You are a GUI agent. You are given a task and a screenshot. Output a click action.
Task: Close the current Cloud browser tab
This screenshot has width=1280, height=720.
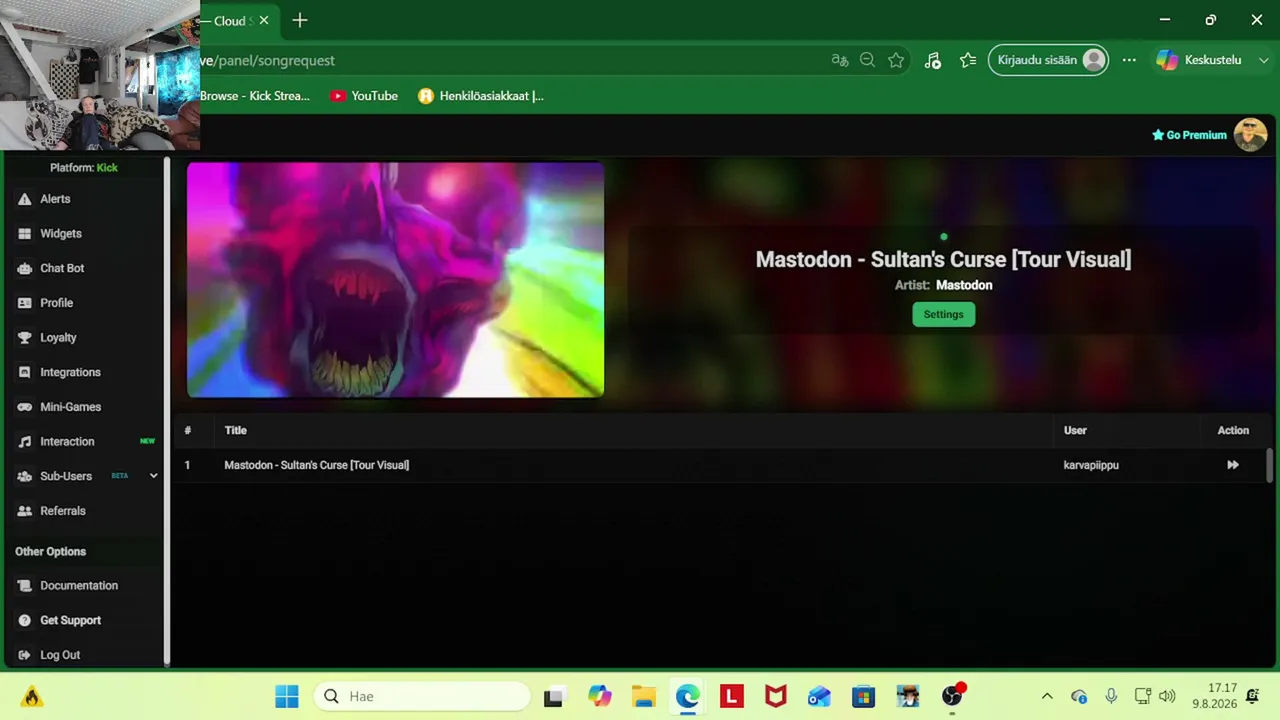264,20
